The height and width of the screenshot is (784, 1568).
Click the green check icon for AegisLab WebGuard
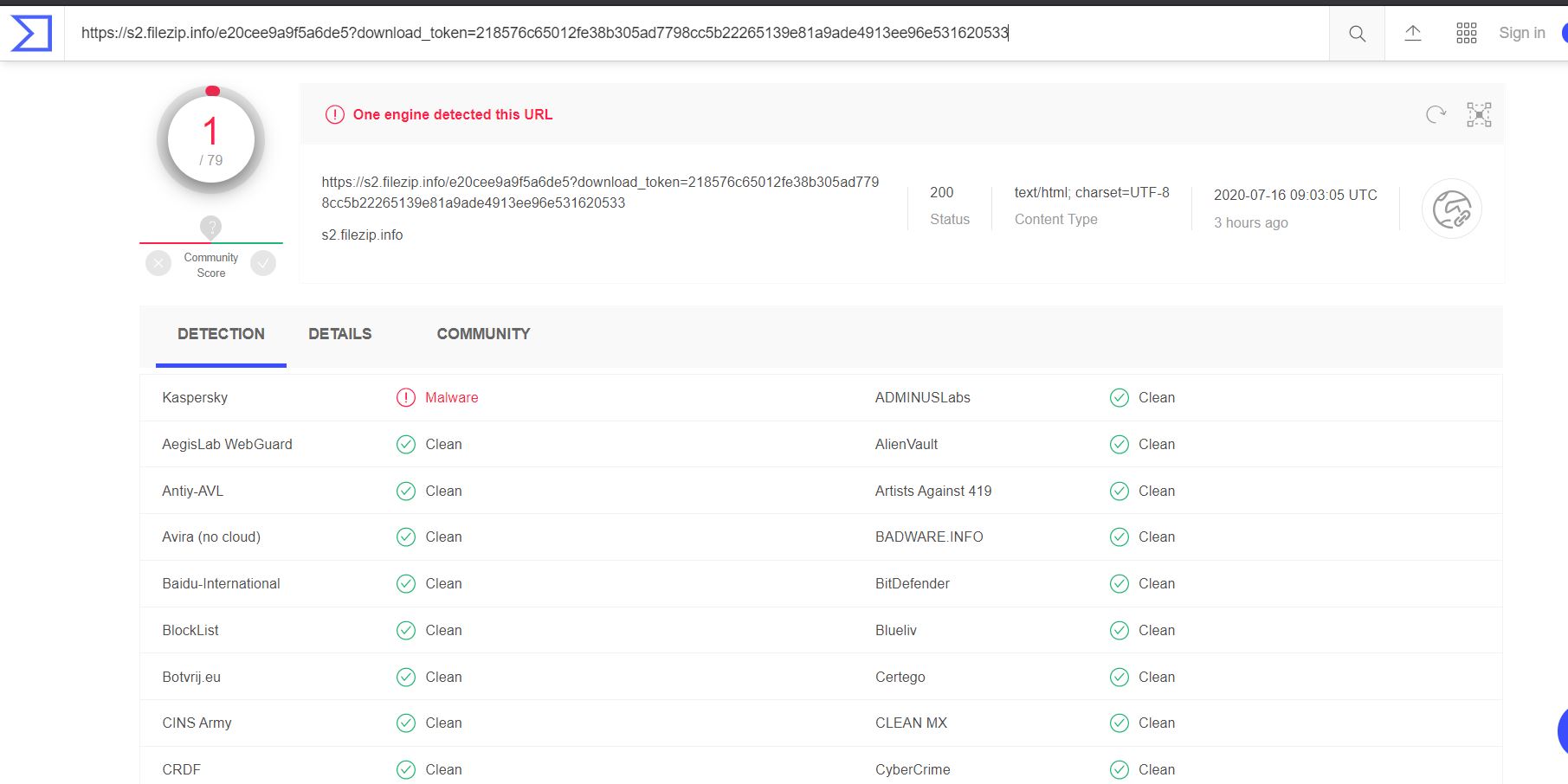(406, 444)
